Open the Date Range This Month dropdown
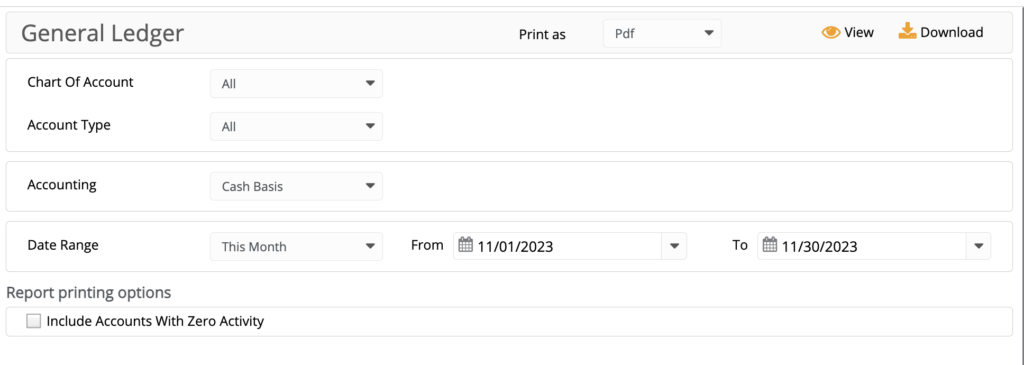 296,247
